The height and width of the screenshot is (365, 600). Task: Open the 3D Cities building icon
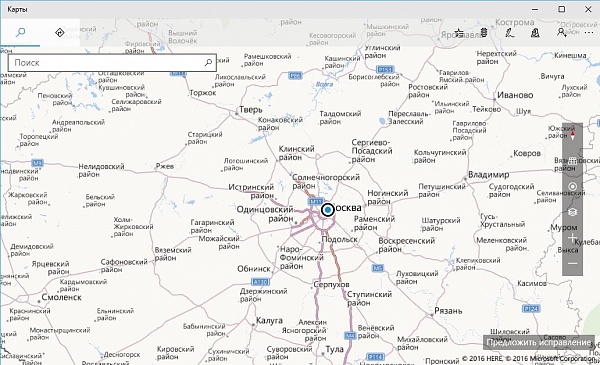[x=484, y=33]
